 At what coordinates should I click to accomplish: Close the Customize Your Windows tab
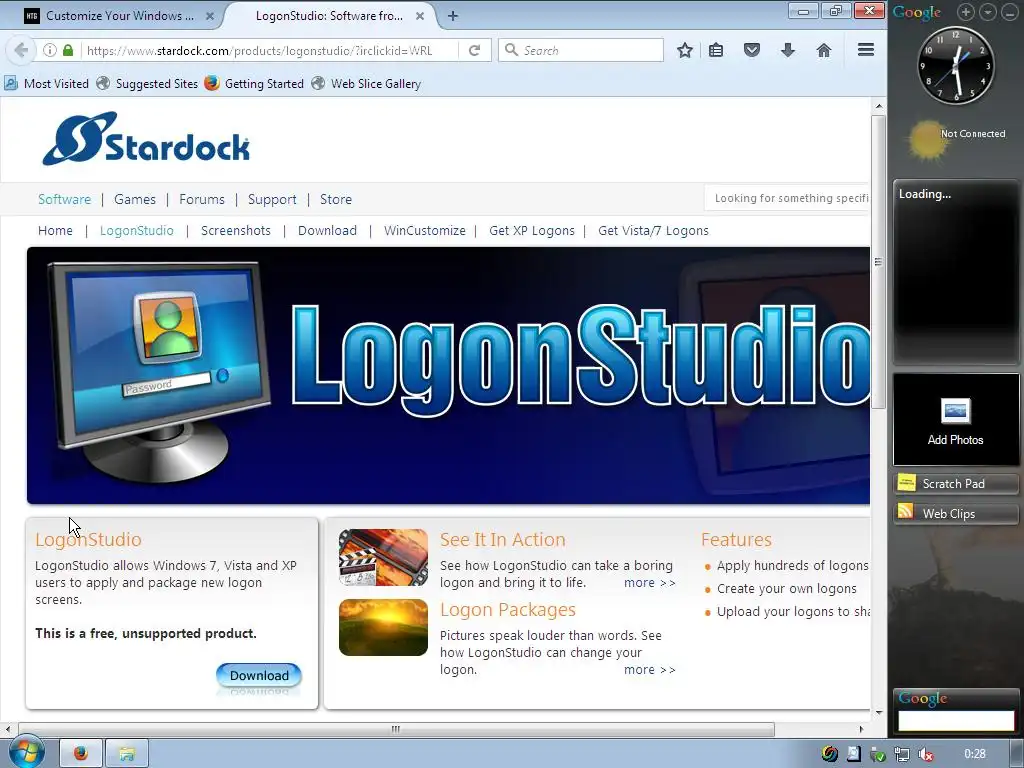tap(210, 16)
